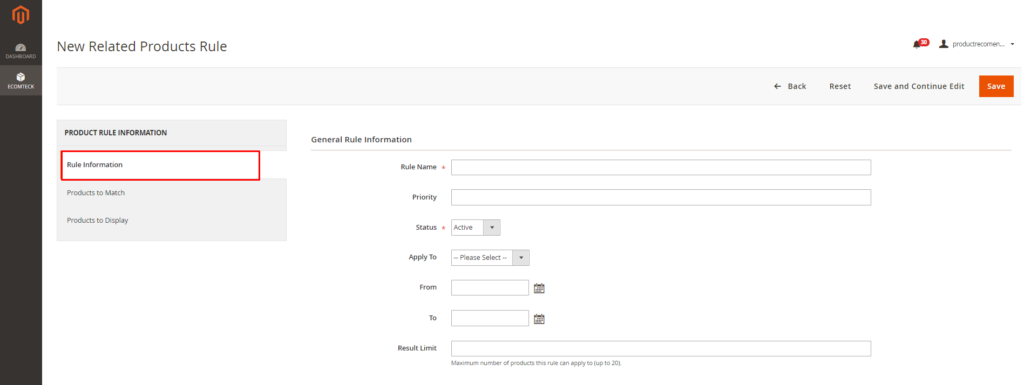Focus the Result Limit input field
The image size is (1024, 385).
click(x=661, y=348)
